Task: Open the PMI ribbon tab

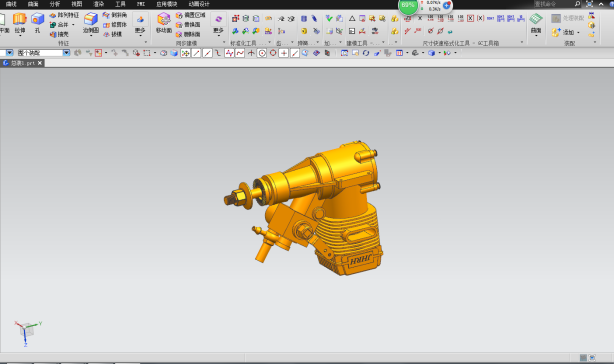Action: tap(141, 4)
